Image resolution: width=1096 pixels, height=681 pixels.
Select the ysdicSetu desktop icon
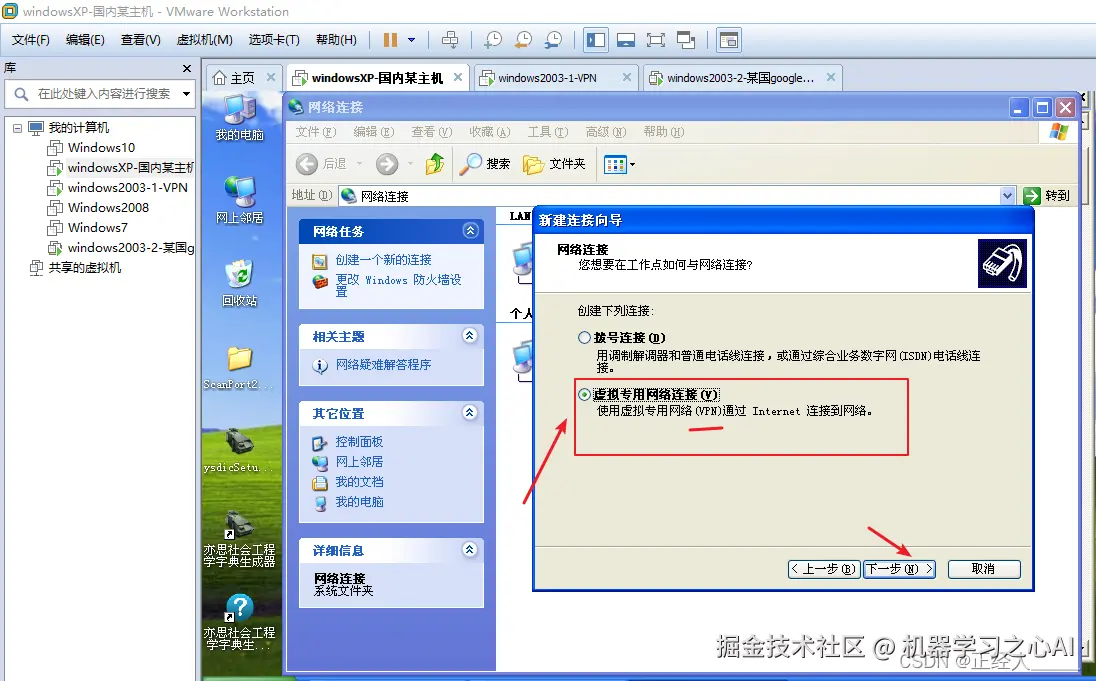[x=240, y=451]
